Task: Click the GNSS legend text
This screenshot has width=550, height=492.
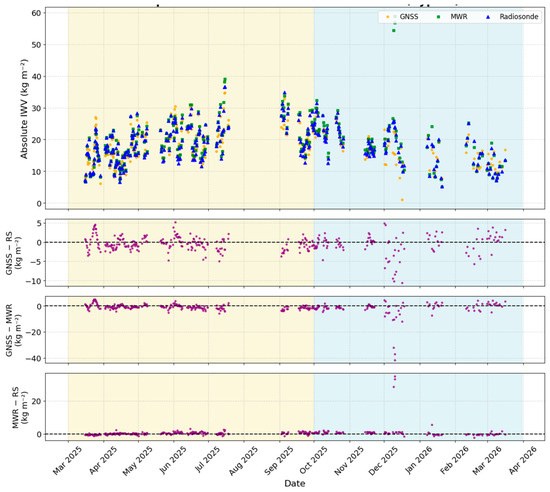Action: click(x=409, y=16)
